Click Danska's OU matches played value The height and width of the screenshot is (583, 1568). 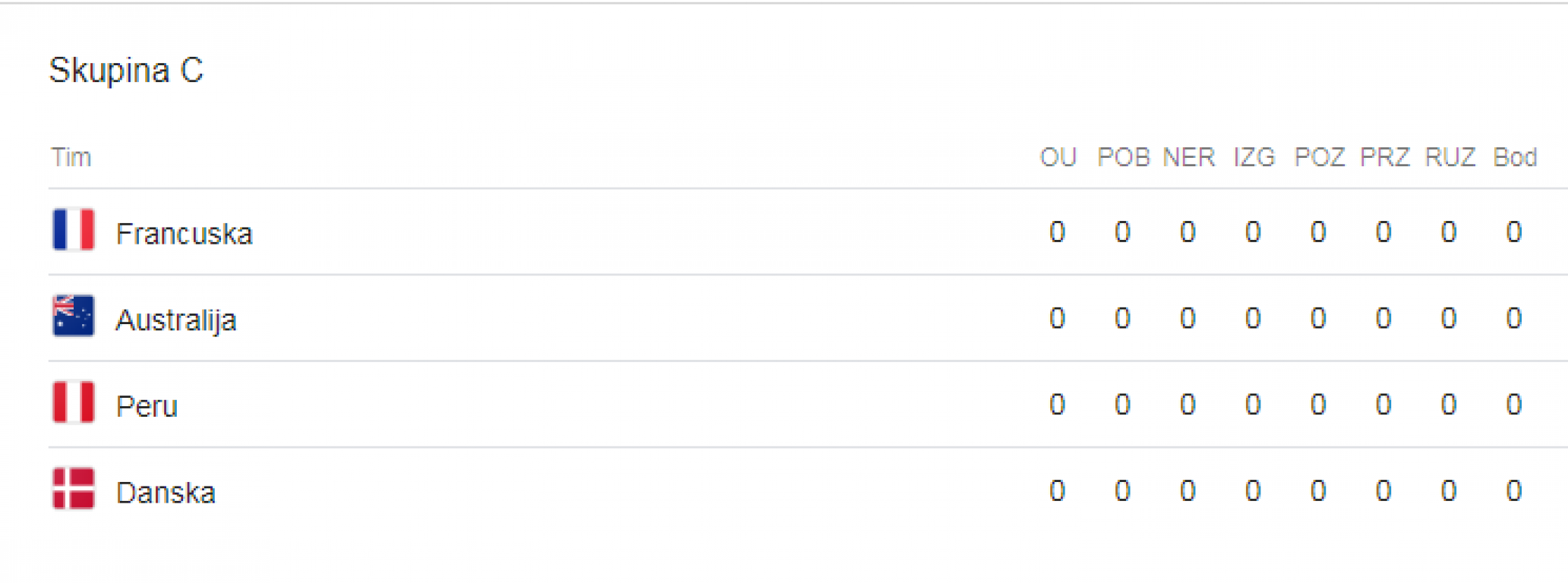tap(1057, 491)
